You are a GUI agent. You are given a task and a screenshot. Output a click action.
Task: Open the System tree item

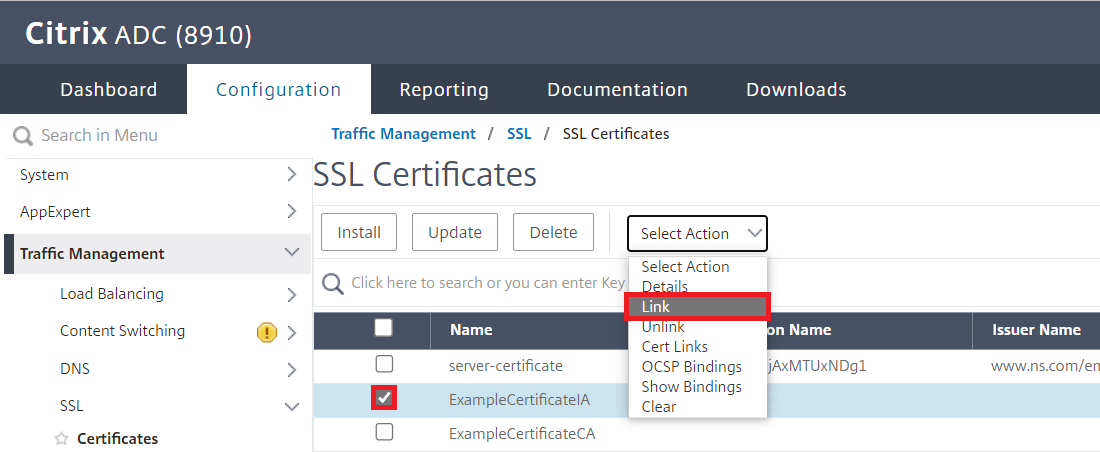(44, 175)
